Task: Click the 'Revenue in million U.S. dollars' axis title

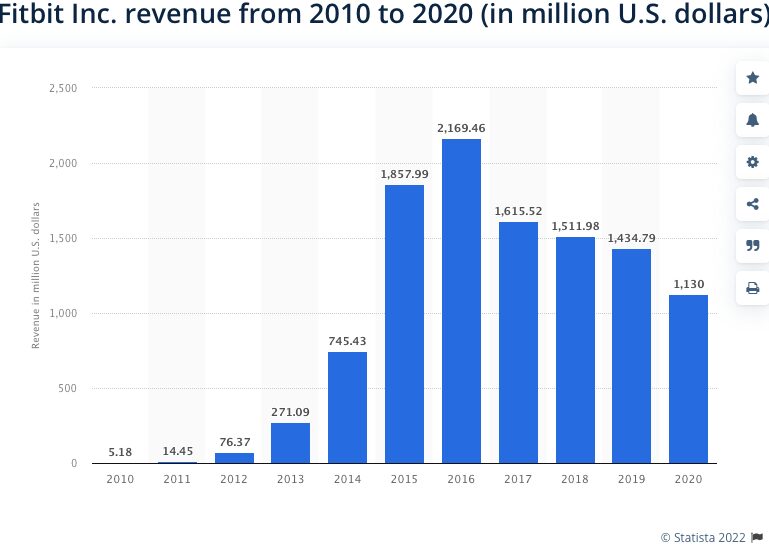Action: [35, 276]
